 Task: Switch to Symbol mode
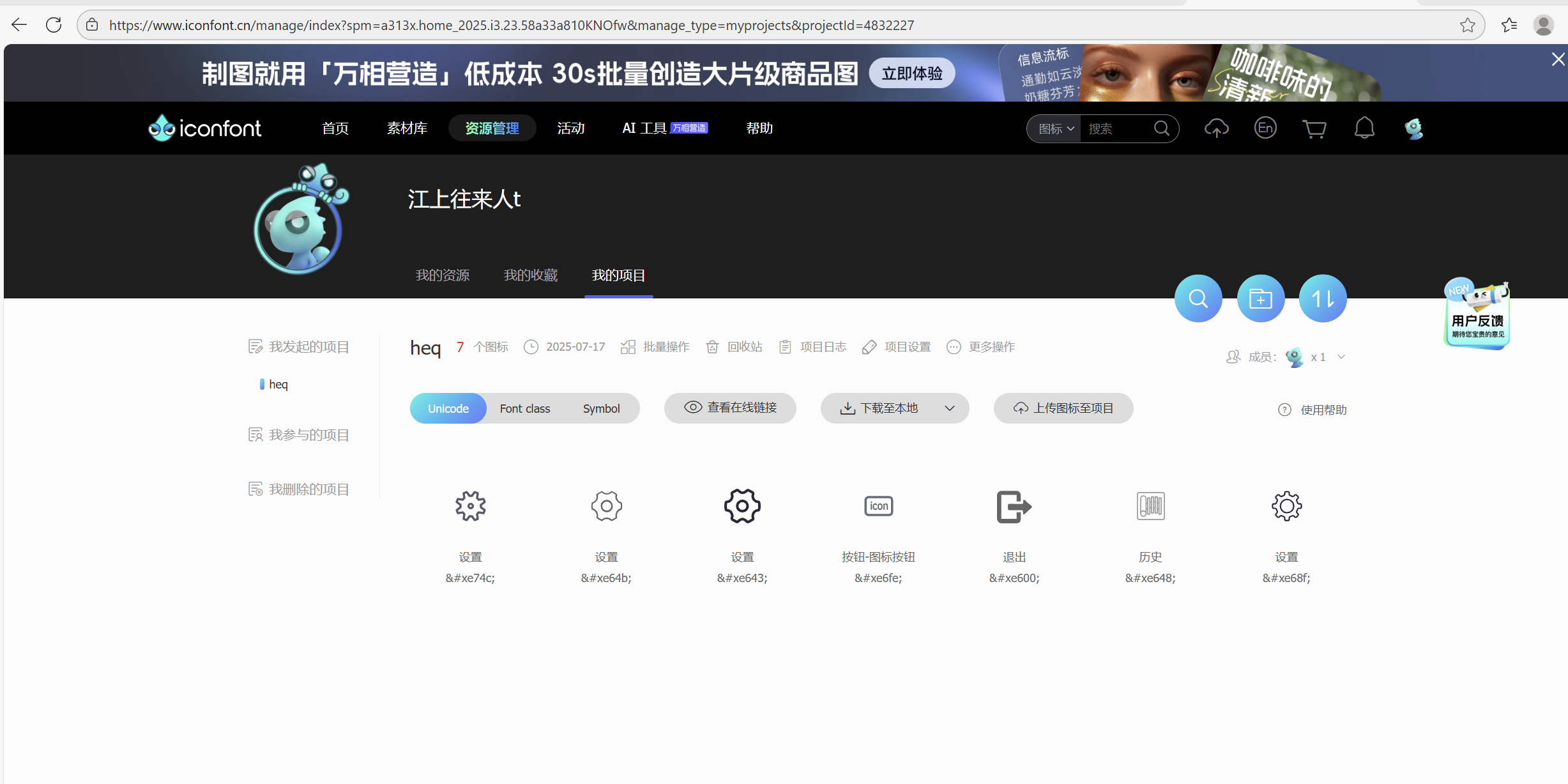pyautogui.click(x=600, y=408)
